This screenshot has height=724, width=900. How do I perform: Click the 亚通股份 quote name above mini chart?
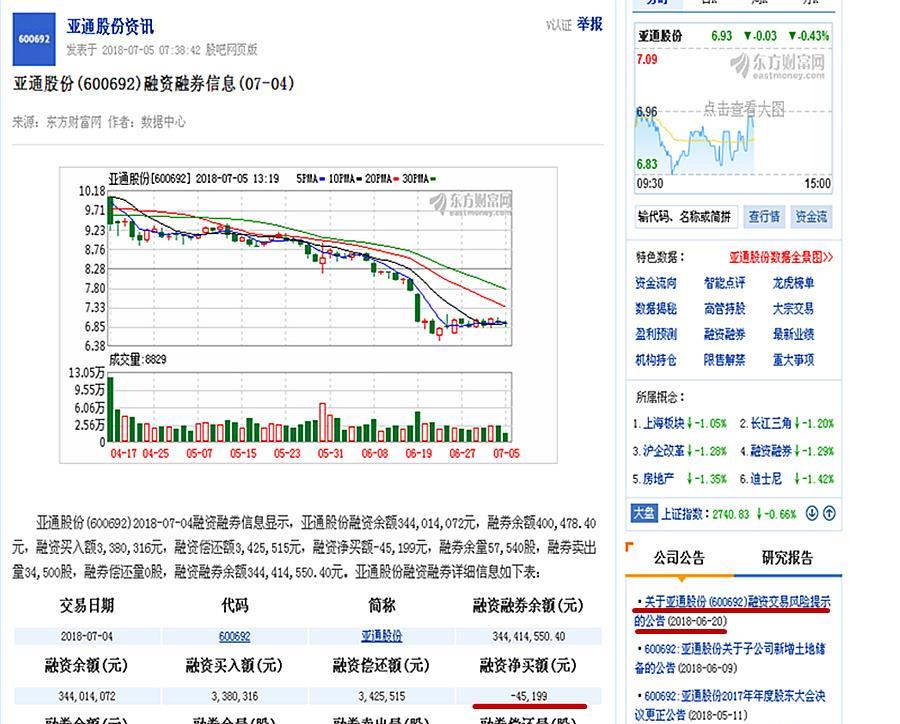pyautogui.click(x=660, y=36)
